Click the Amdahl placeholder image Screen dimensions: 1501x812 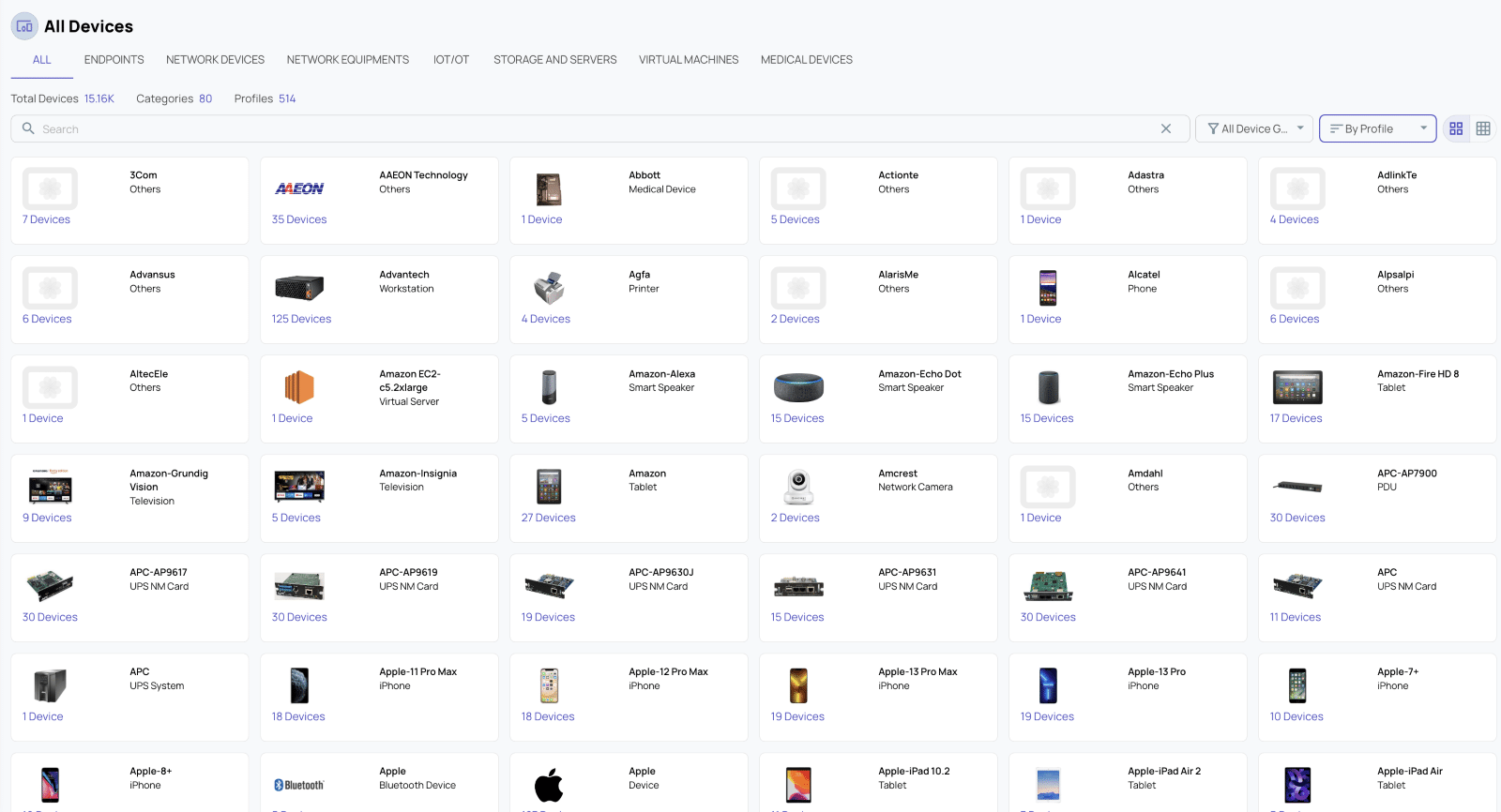pos(1048,487)
